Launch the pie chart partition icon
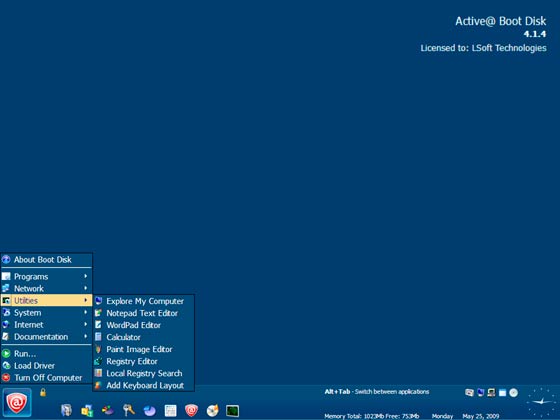Viewport: 560px width, 420px height. pyautogui.click(x=149, y=411)
